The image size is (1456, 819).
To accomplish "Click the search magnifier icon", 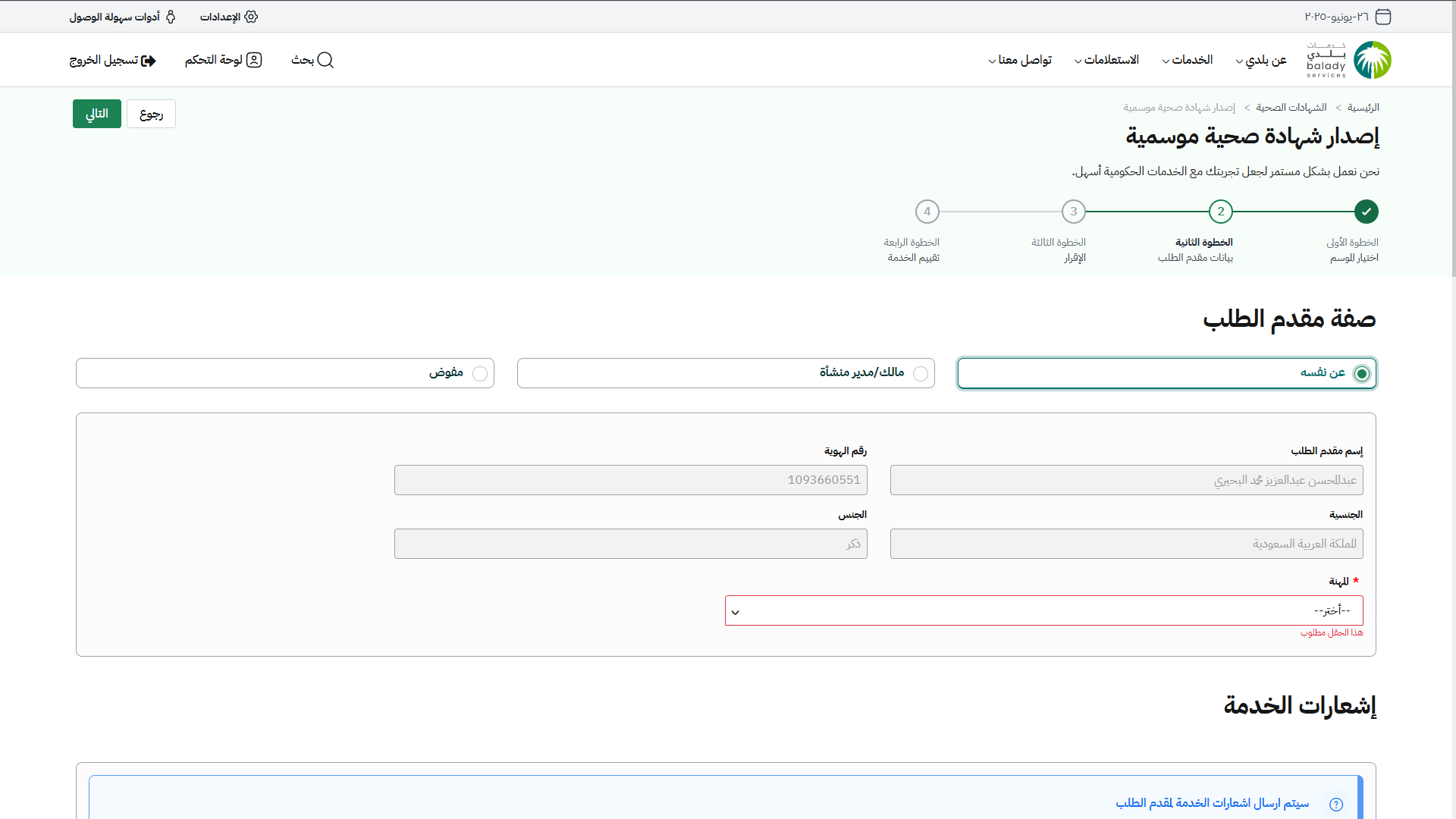I will [x=325, y=60].
